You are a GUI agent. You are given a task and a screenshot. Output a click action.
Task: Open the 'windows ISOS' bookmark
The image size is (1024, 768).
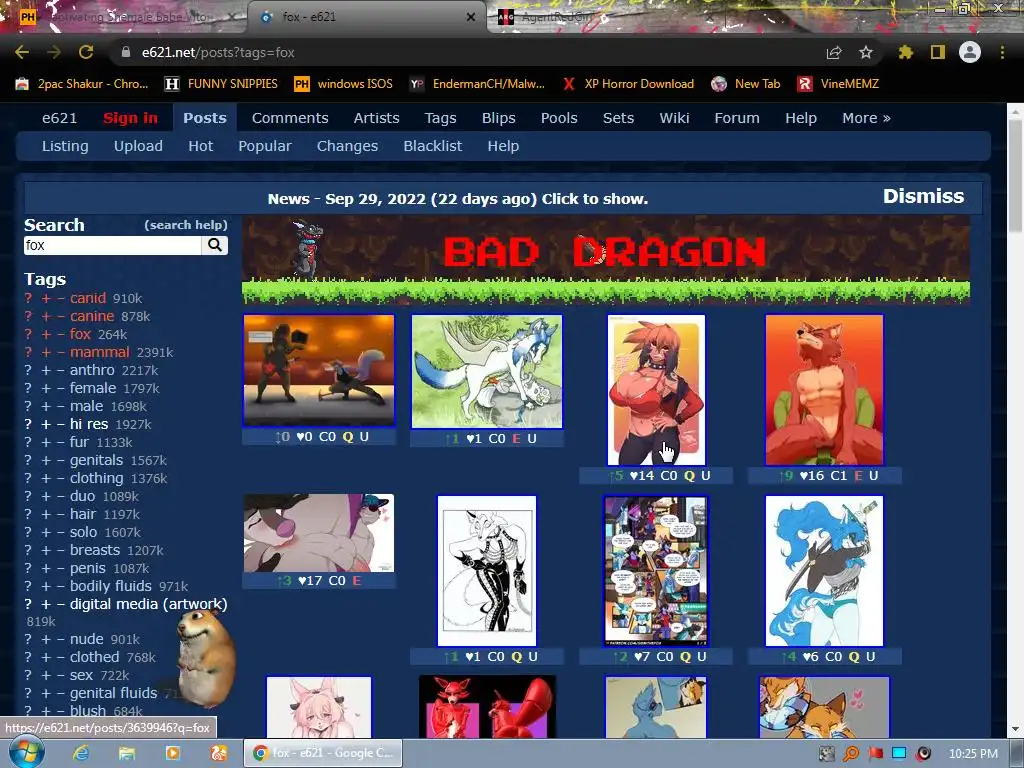[344, 84]
